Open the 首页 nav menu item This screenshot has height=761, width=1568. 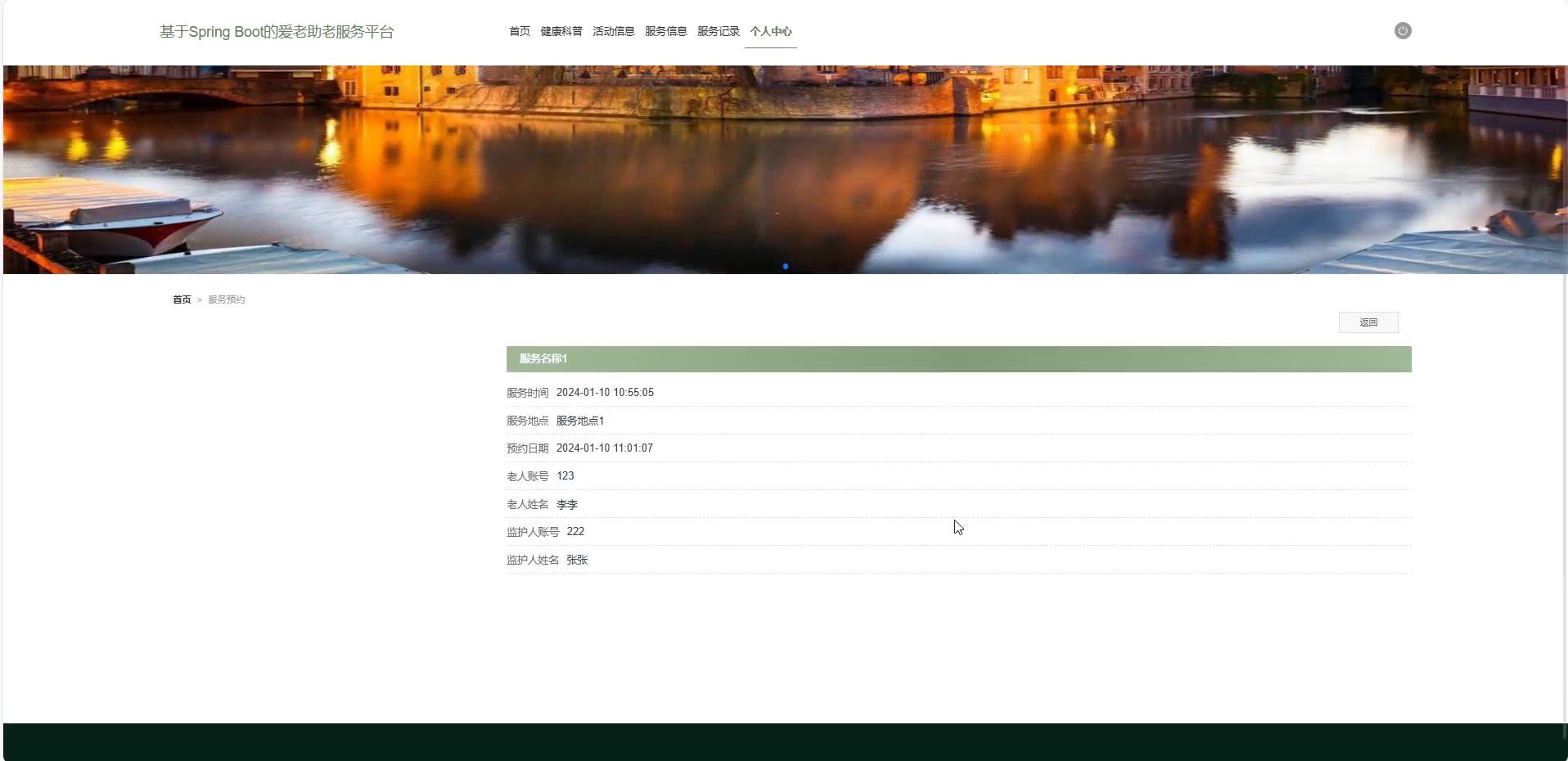coord(520,31)
